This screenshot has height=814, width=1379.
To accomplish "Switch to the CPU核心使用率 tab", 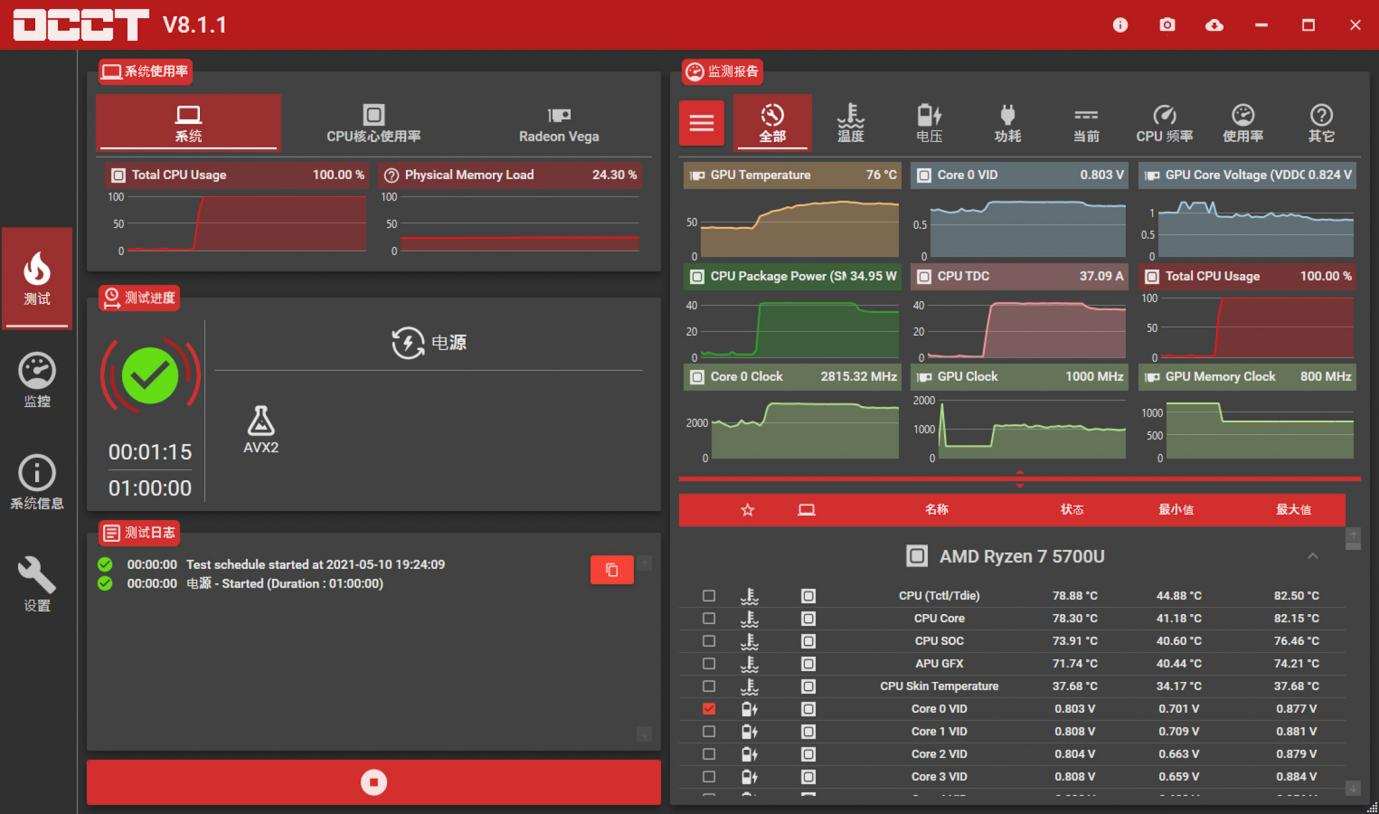I will coord(374,123).
